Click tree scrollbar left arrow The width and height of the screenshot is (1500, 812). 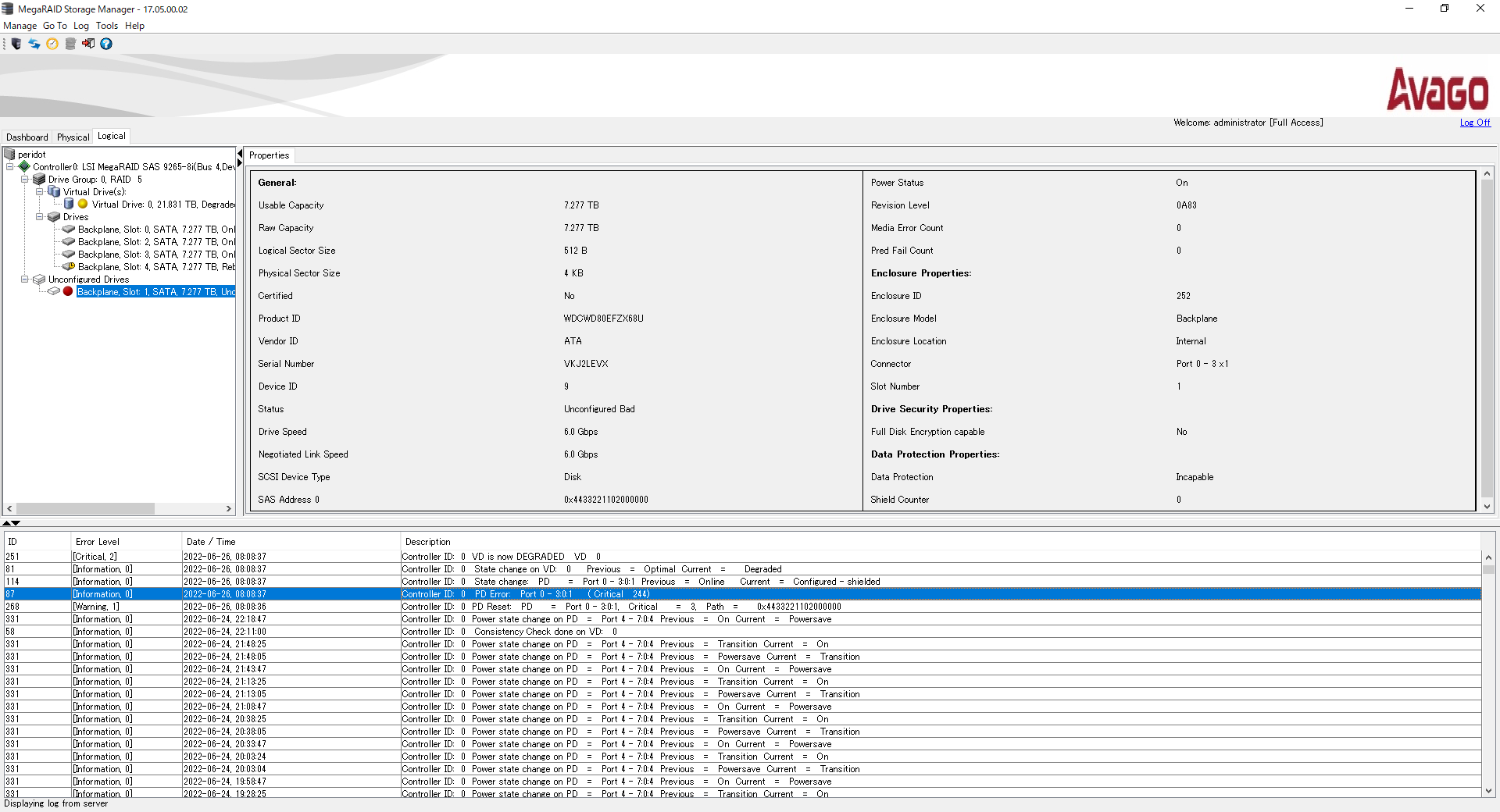(x=9, y=508)
